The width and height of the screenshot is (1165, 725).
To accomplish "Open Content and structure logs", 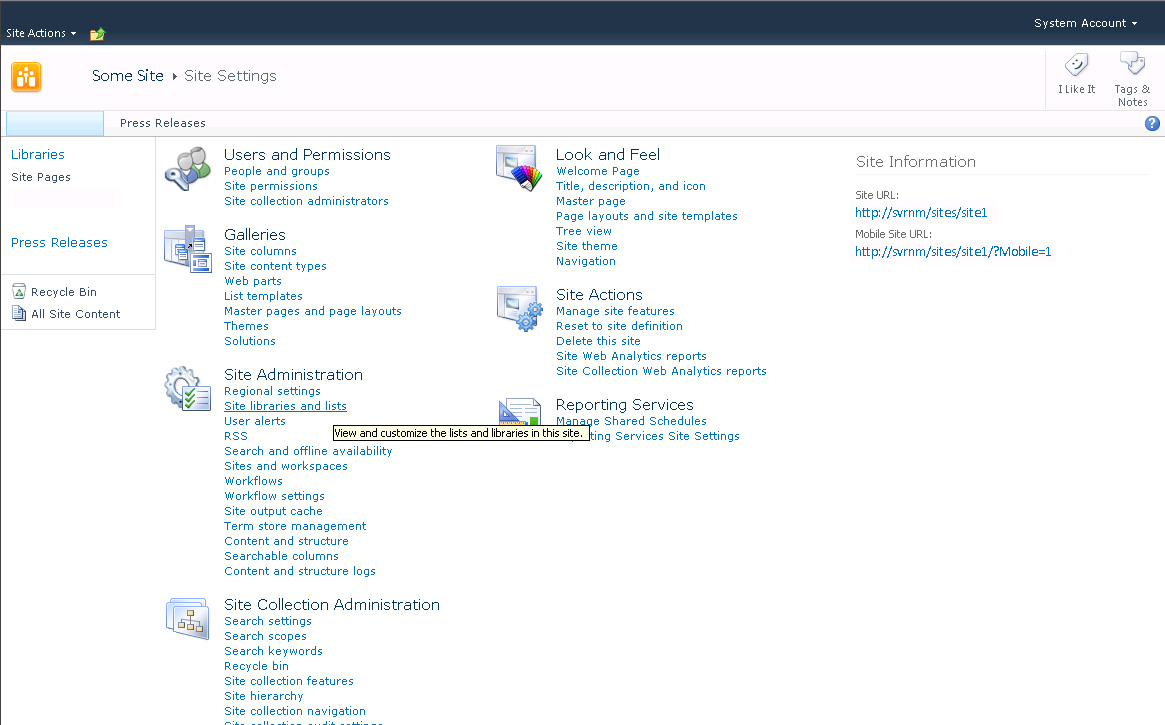I will pos(300,570).
